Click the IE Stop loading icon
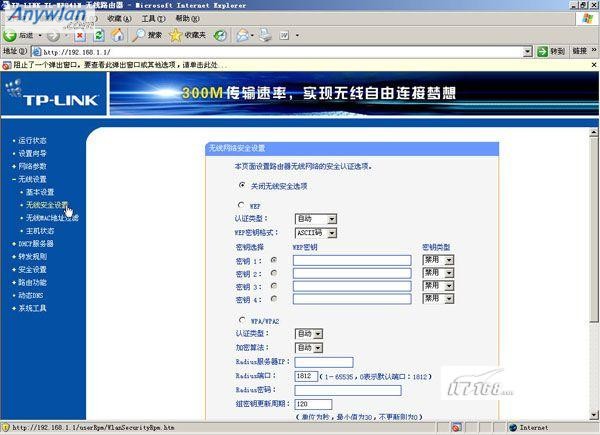The height and width of the screenshot is (435, 600). pos(79,36)
